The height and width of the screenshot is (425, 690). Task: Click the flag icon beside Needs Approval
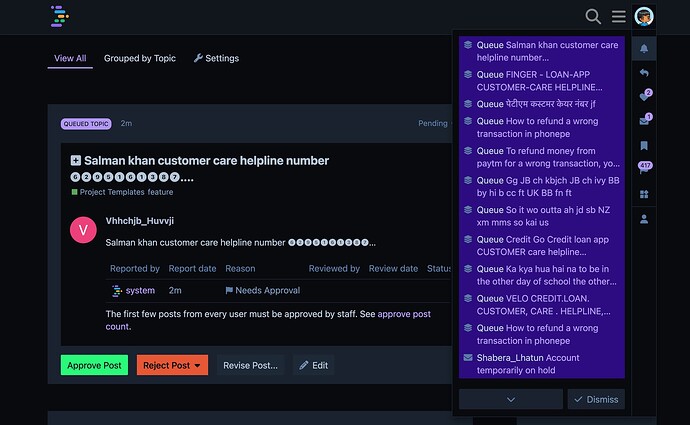(229, 290)
